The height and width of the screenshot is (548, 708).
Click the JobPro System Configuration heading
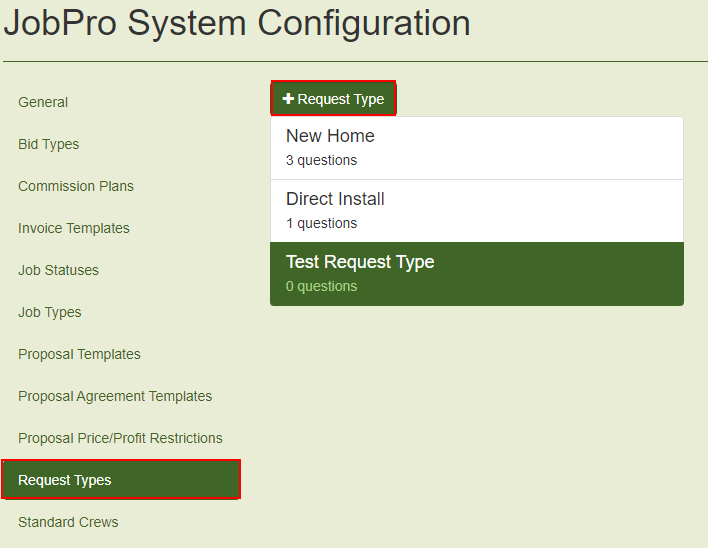tap(237, 23)
